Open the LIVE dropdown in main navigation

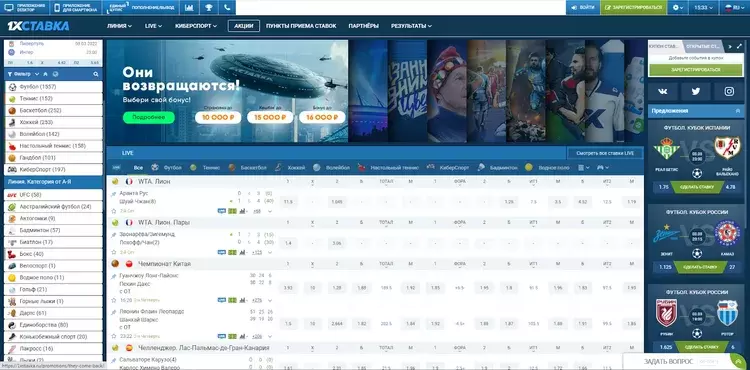(154, 26)
